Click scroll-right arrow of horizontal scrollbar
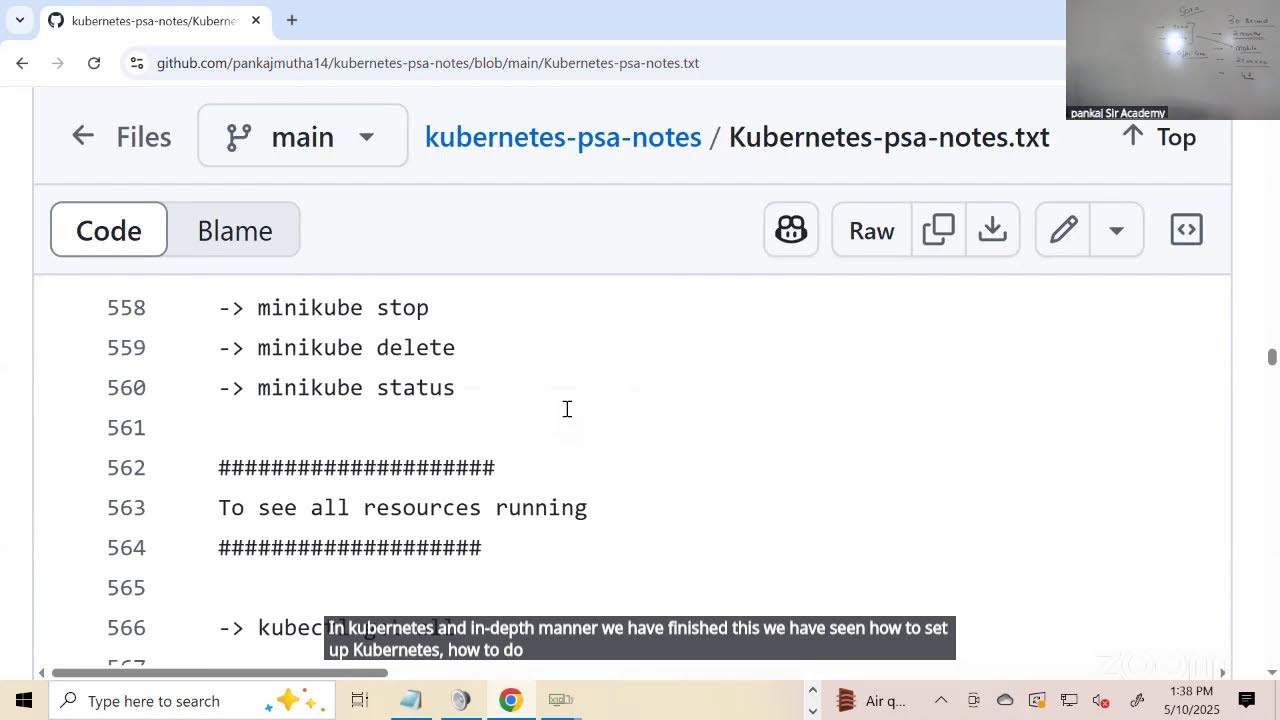Image resolution: width=1280 pixels, height=720 pixels. point(1223,673)
